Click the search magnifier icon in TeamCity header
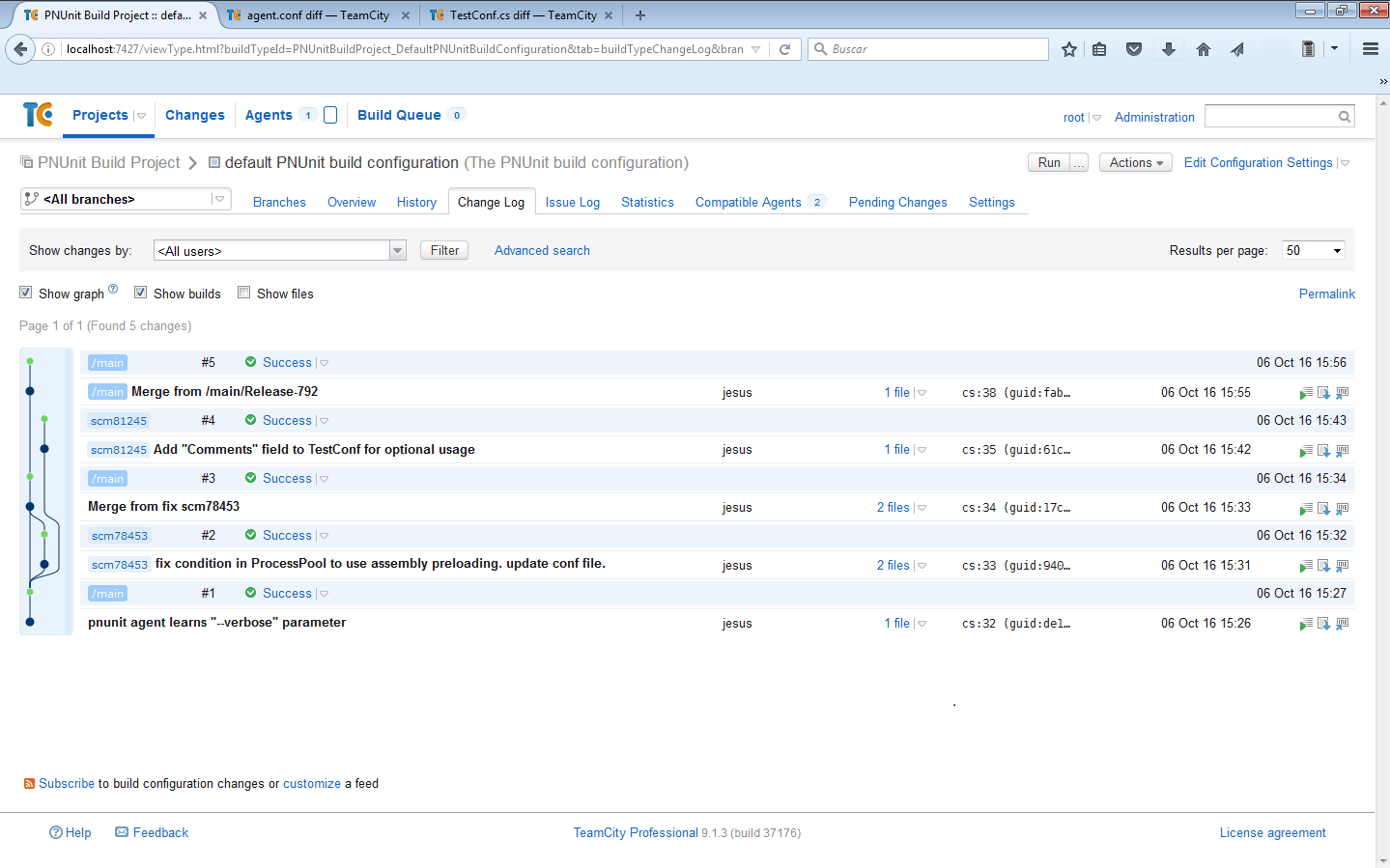The width and height of the screenshot is (1390, 868). (x=1344, y=117)
